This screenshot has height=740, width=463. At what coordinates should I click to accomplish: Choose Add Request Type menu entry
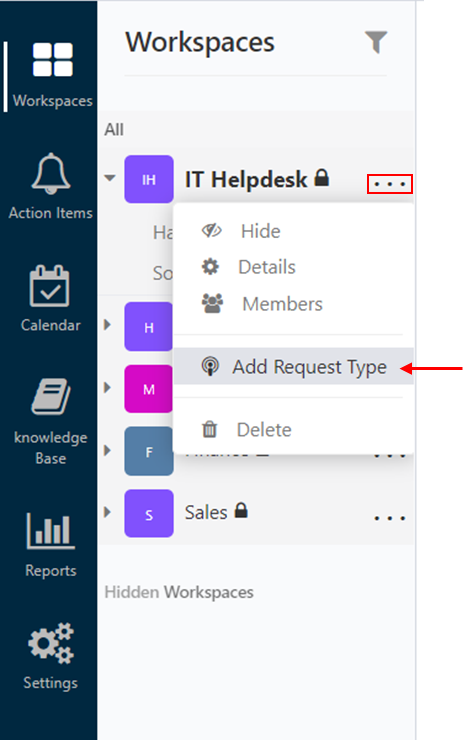[294, 367]
